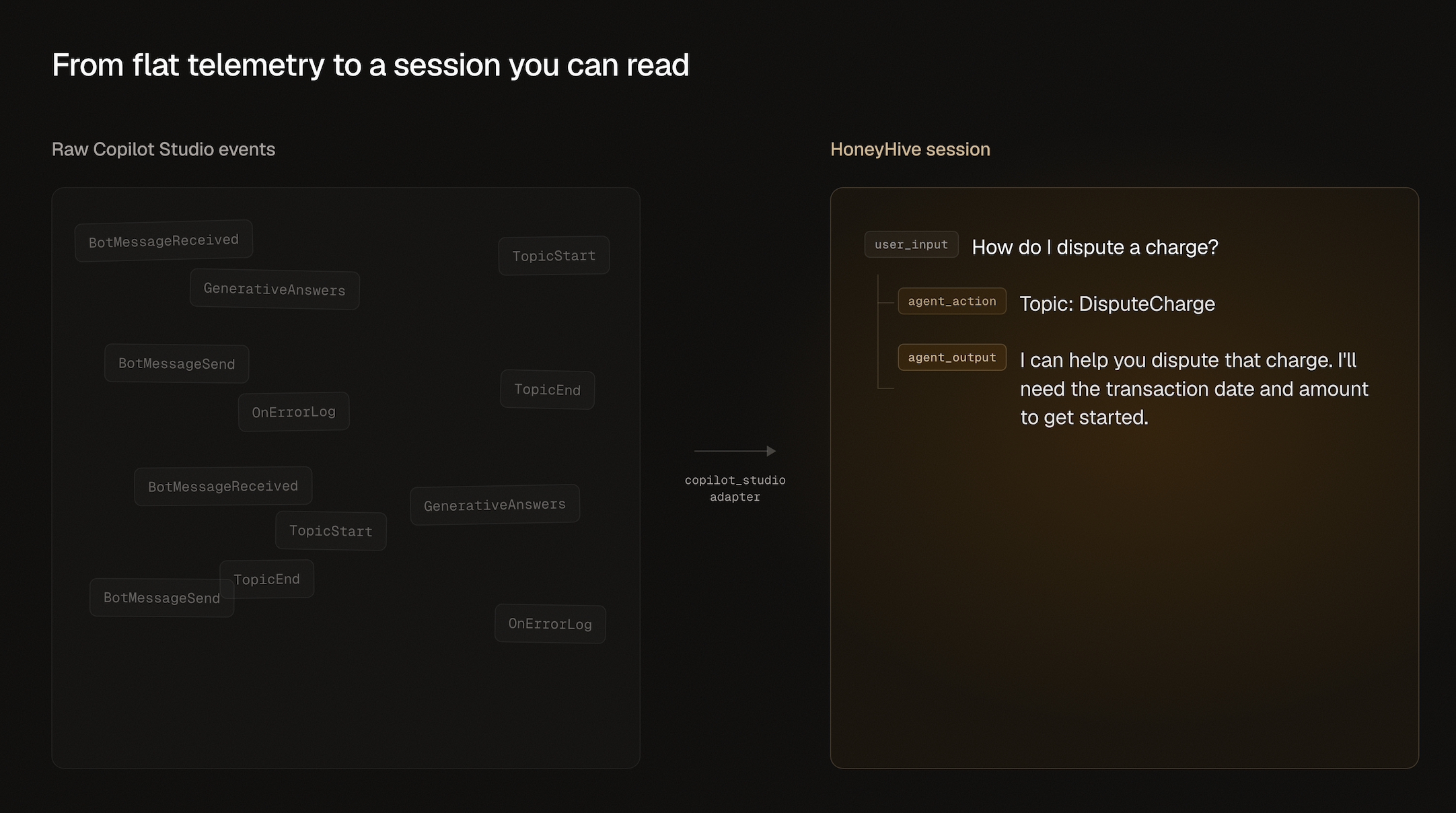Select the TopicStart chip below lower BotMessageReceived
The image size is (1456, 813).
331,531
